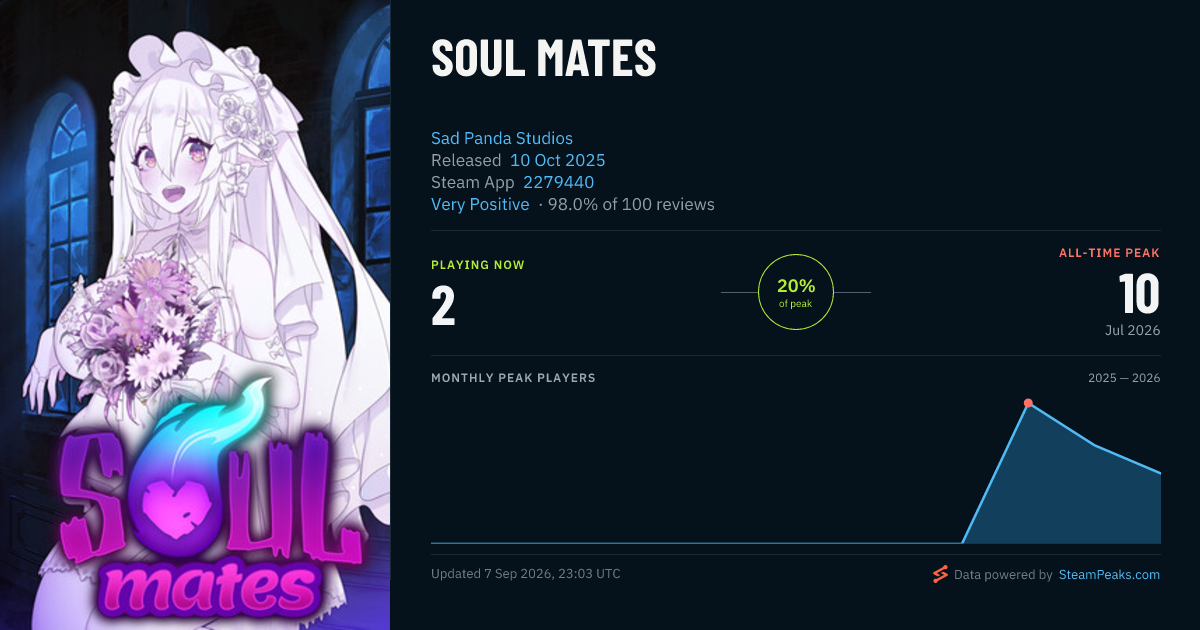Click the 2025 — 2026 chart range label
The height and width of the screenshot is (630, 1200).
[x=1124, y=378]
